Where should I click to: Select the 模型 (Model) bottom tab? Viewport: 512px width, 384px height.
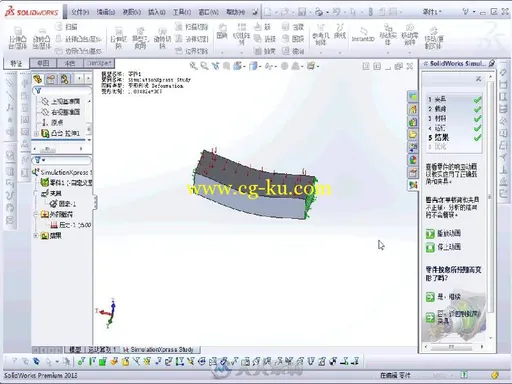click(75, 349)
